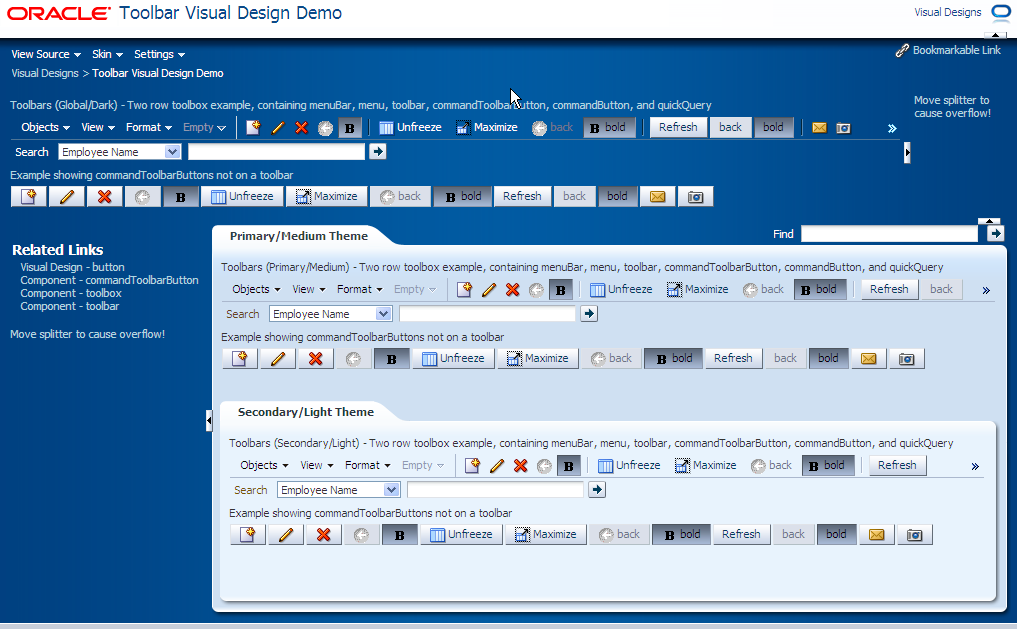Click the search go arrow in Primary/Medium theme

(589, 314)
